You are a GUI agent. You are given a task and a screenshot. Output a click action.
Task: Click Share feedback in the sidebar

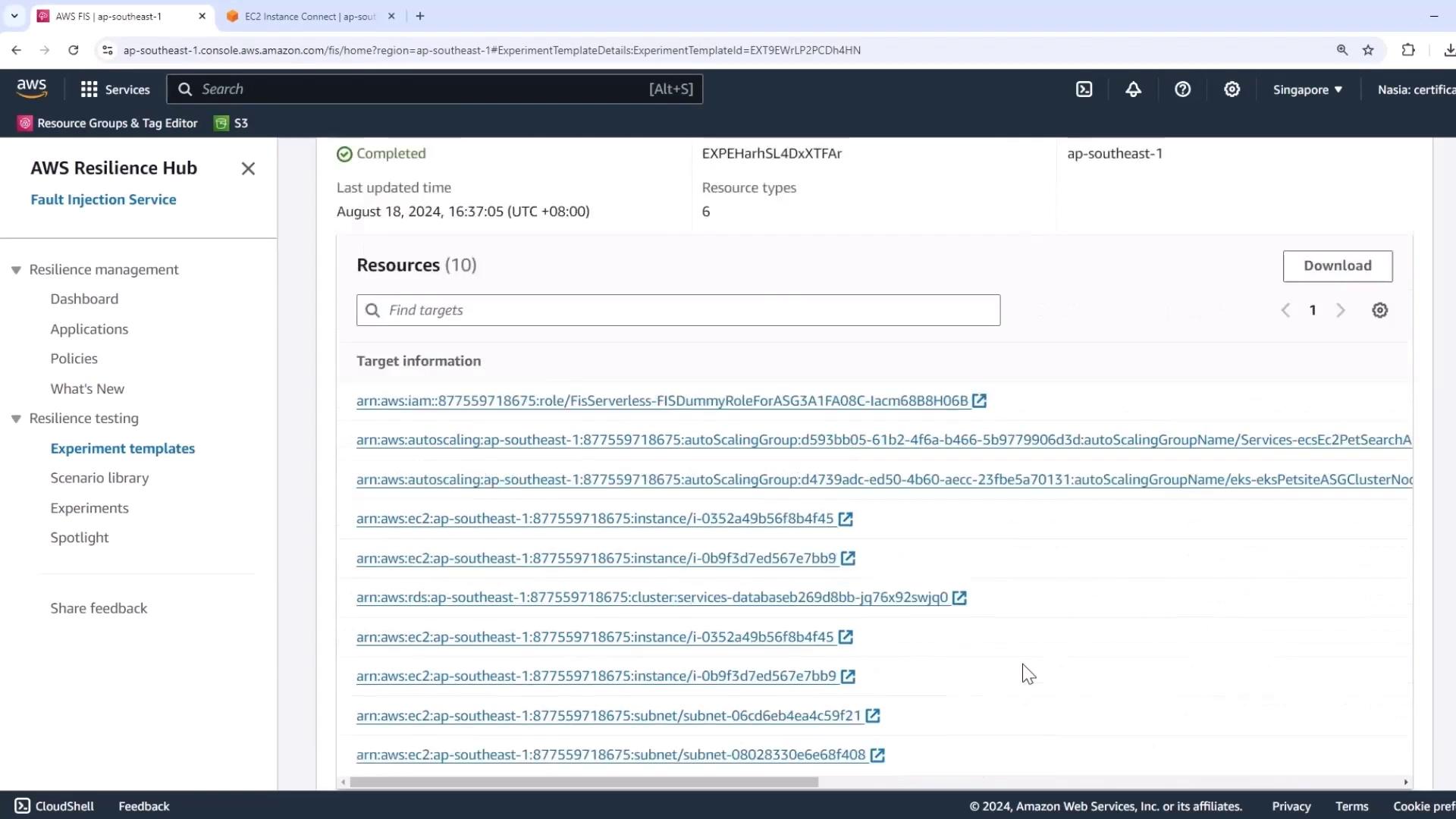[99, 608]
